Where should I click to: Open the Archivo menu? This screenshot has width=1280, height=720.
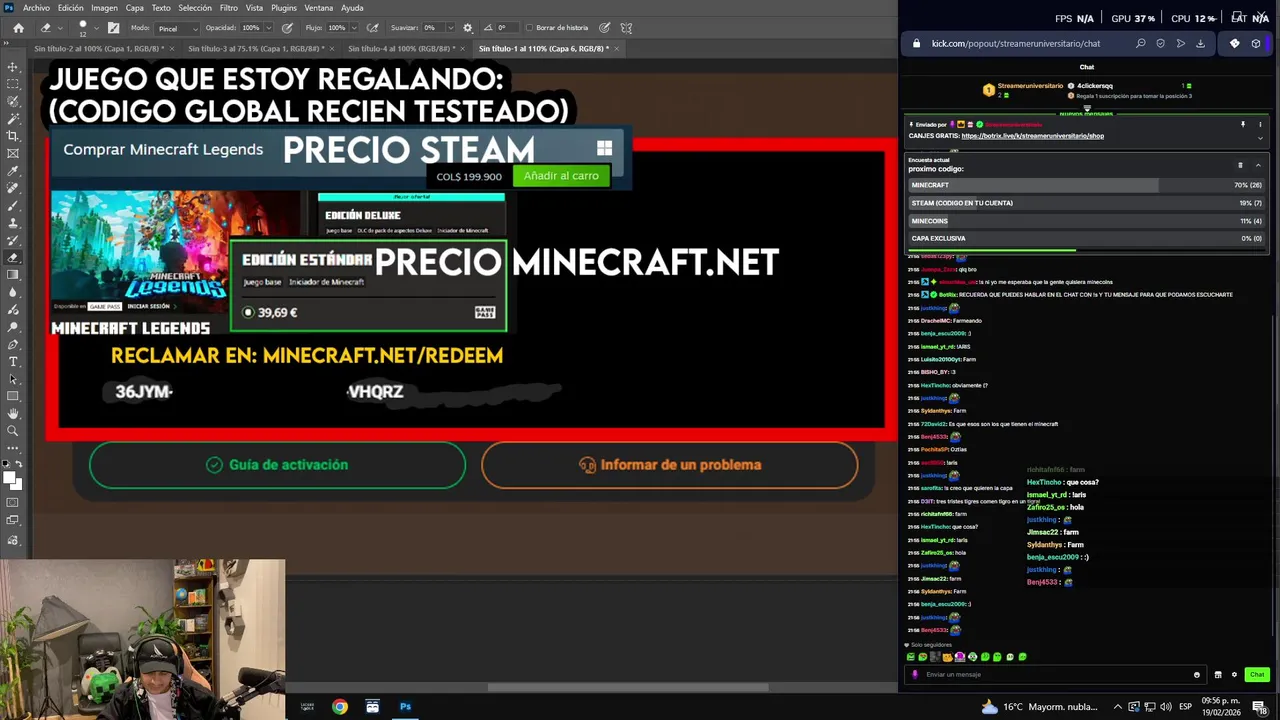pyautogui.click(x=36, y=8)
